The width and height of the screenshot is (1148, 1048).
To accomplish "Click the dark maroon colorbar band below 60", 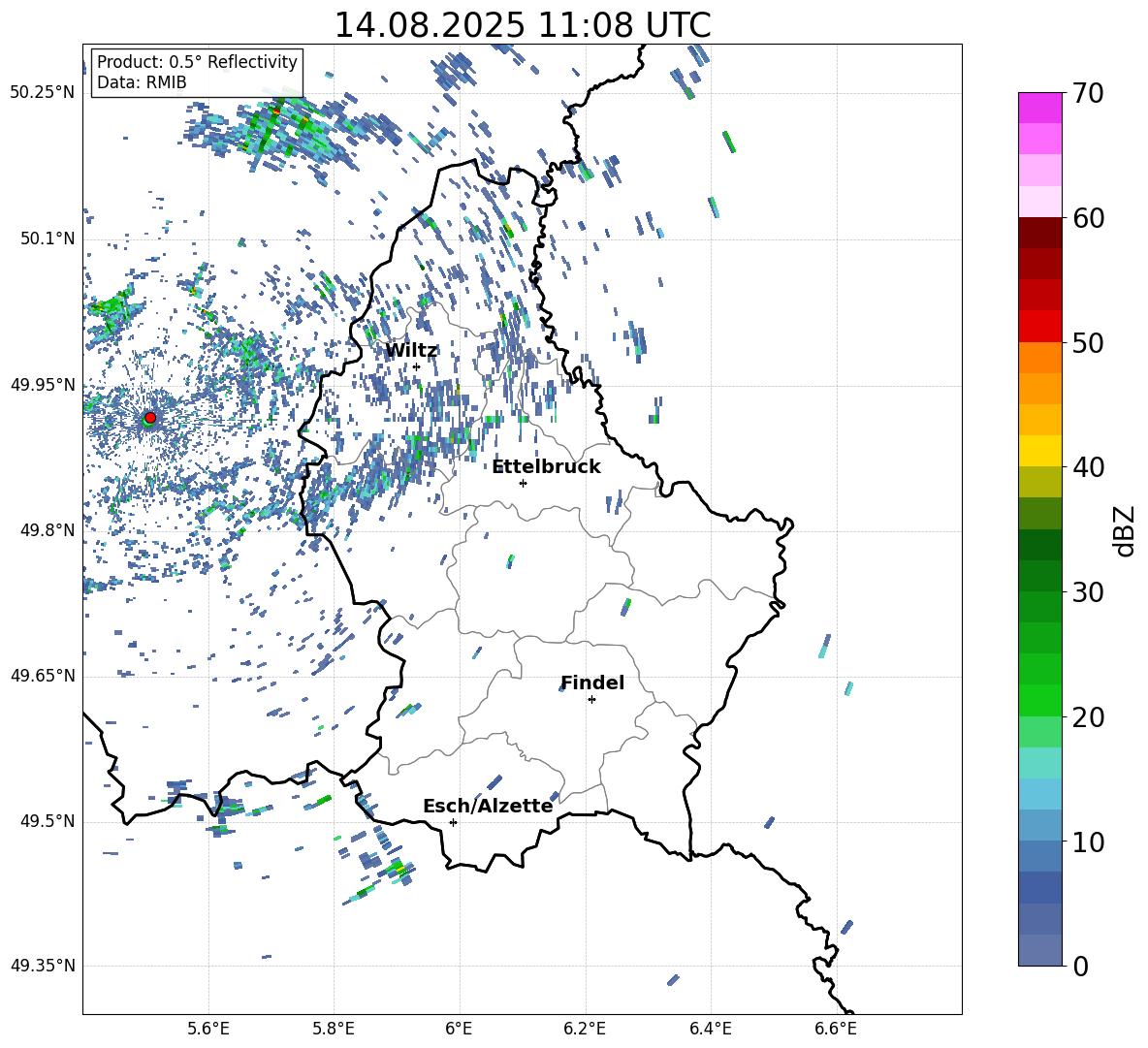I will (x=1040, y=232).
